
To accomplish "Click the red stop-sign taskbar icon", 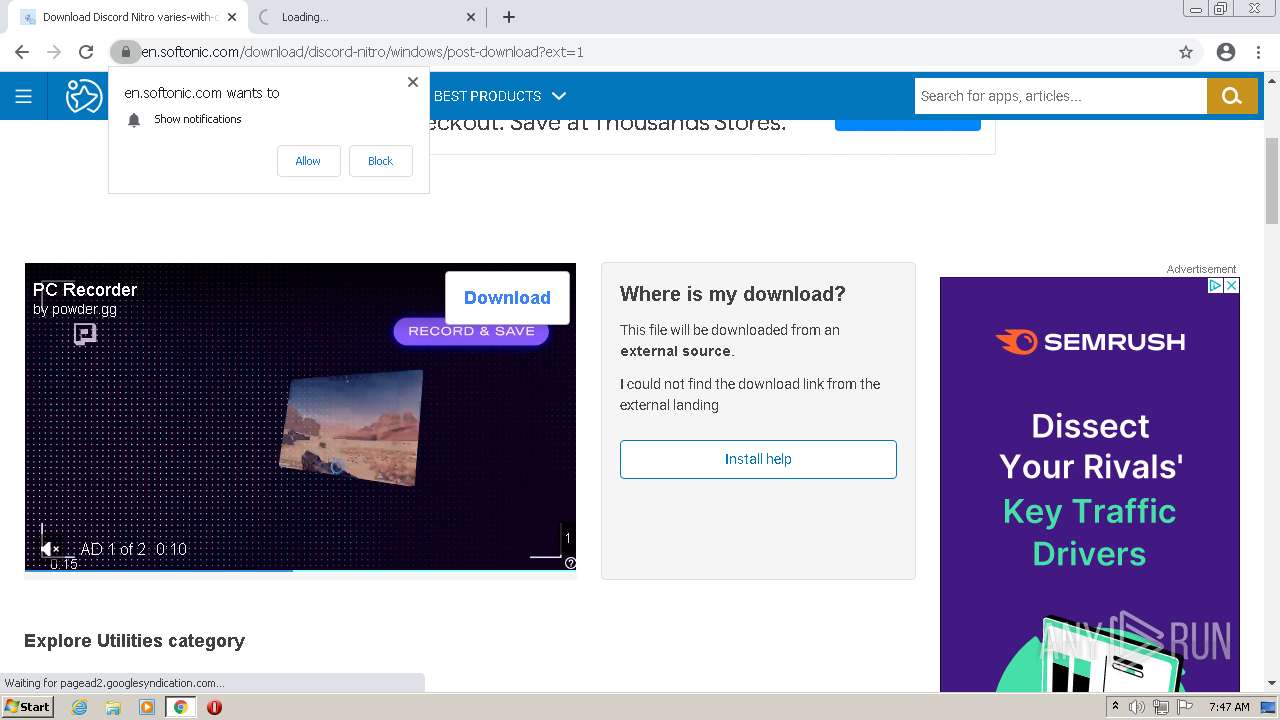I will pos(214,707).
